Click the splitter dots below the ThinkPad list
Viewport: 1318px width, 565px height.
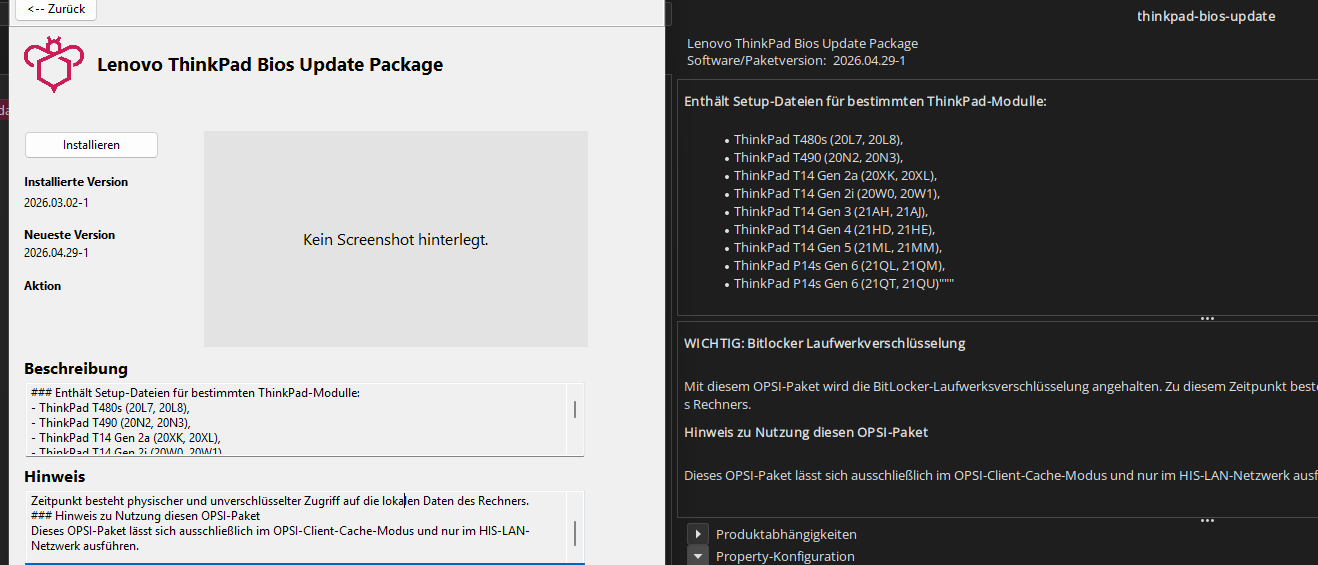[x=1207, y=319]
